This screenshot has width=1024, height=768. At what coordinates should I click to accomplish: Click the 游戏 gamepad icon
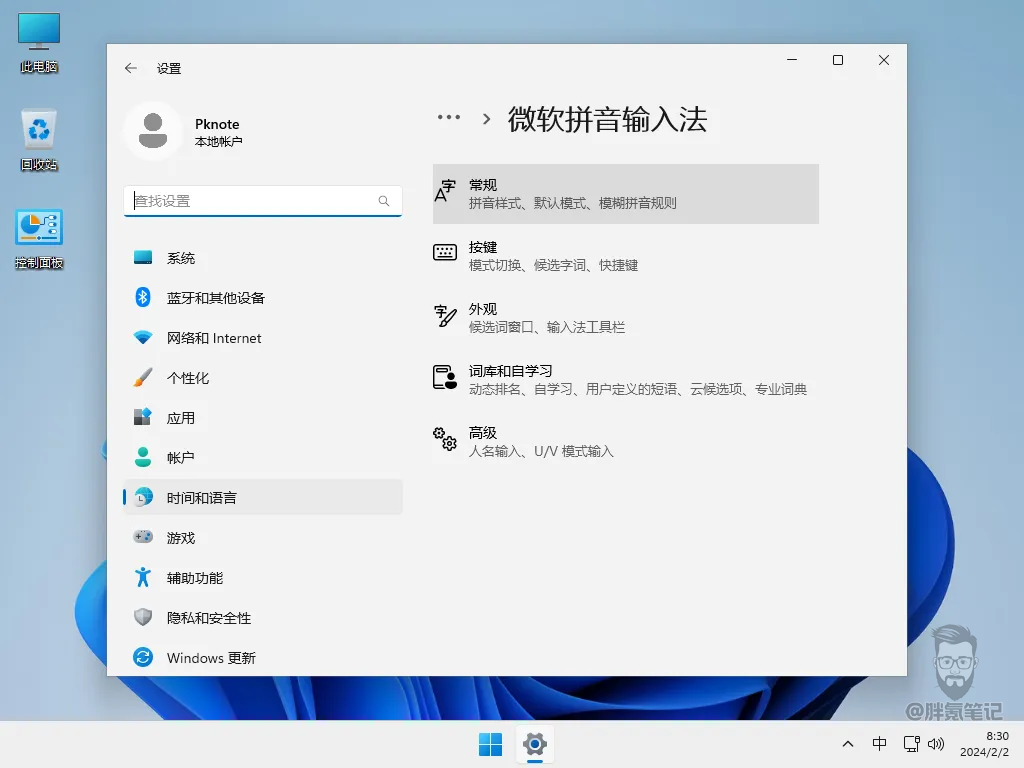point(143,537)
